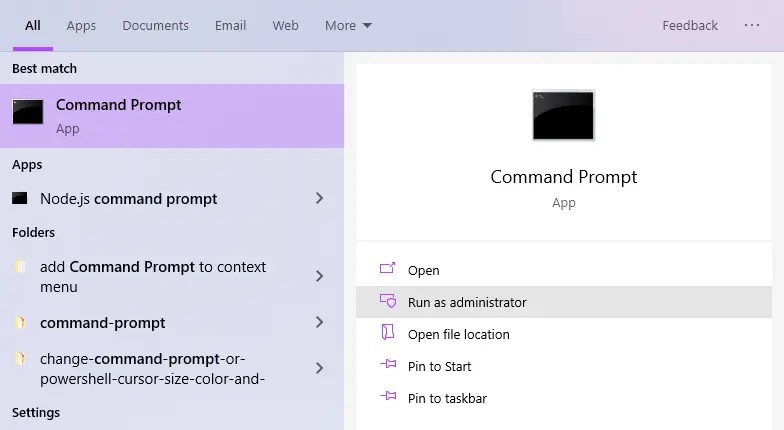Switch to the Apps filter tab
The width and height of the screenshot is (784, 430).
click(81, 26)
